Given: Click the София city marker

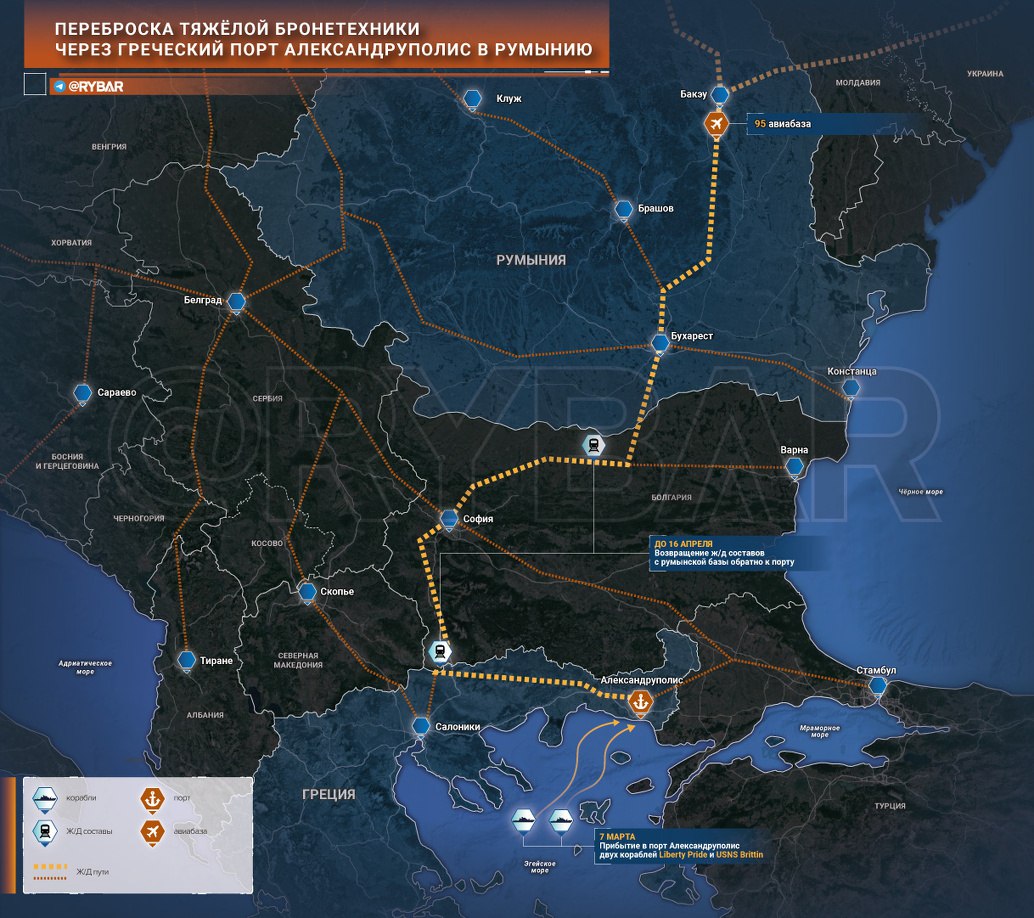Looking at the screenshot, I should coord(450,518).
